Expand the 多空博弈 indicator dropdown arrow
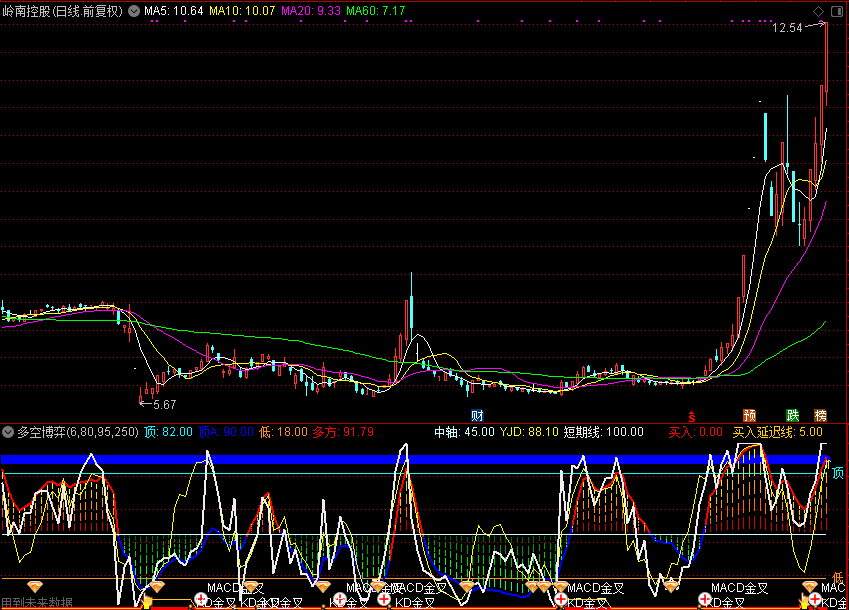This screenshot has width=849, height=610. pos(9,432)
